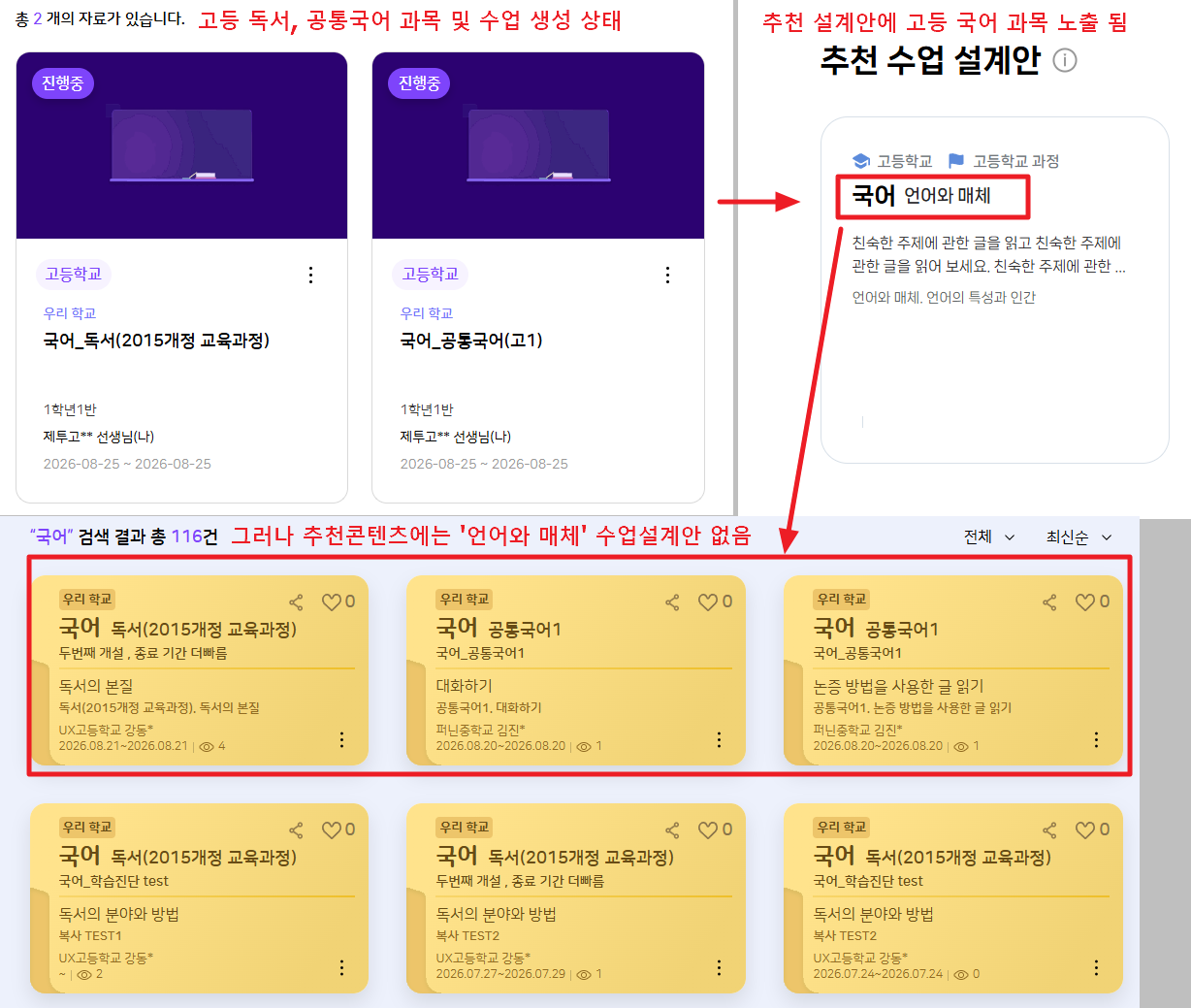The height and width of the screenshot is (1008, 1191).
Task: Open thumbnail of 국어_독서(2015개정 교육과정) class
Action: coord(181,146)
